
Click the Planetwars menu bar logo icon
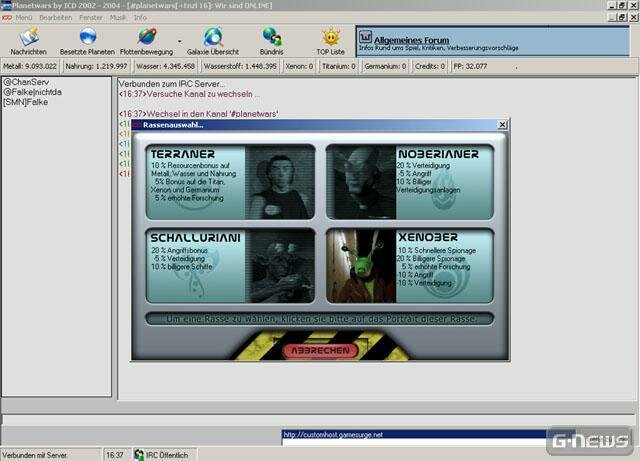(7, 18)
